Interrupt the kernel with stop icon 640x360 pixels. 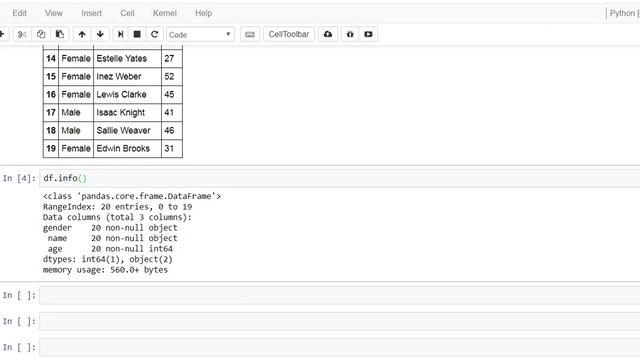click(x=137, y=34)
